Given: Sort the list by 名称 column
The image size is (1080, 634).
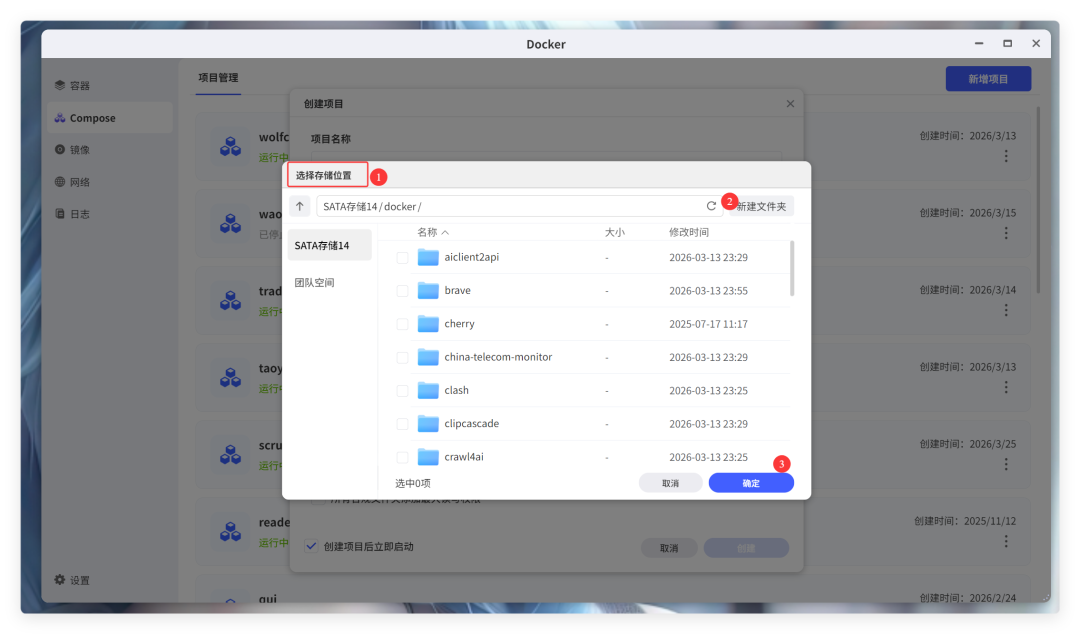Looking at the screenshot, I should click(x=433, y=232).
